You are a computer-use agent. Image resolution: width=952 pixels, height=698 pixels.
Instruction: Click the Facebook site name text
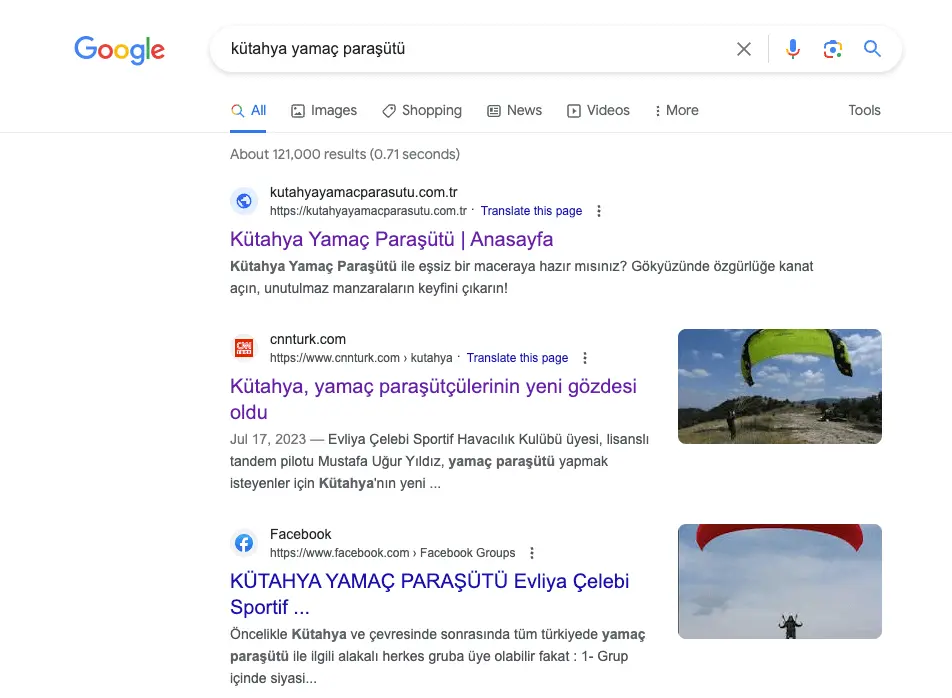[301, 534]
